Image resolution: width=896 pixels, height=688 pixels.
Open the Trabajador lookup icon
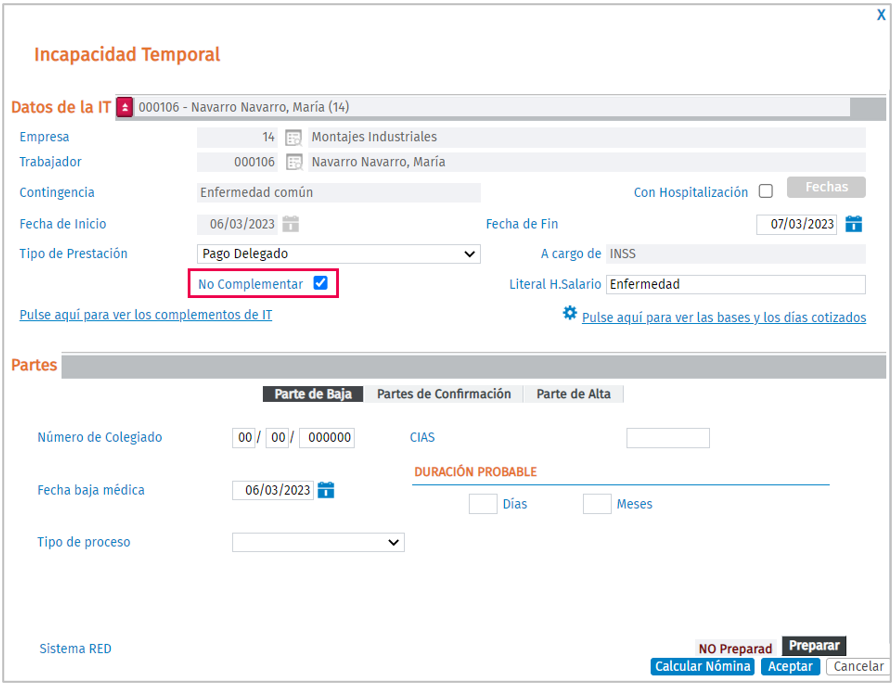294,162
